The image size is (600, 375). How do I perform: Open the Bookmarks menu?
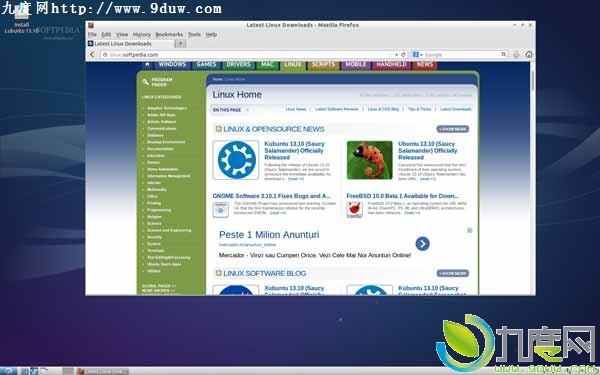[x=169, y=34]
